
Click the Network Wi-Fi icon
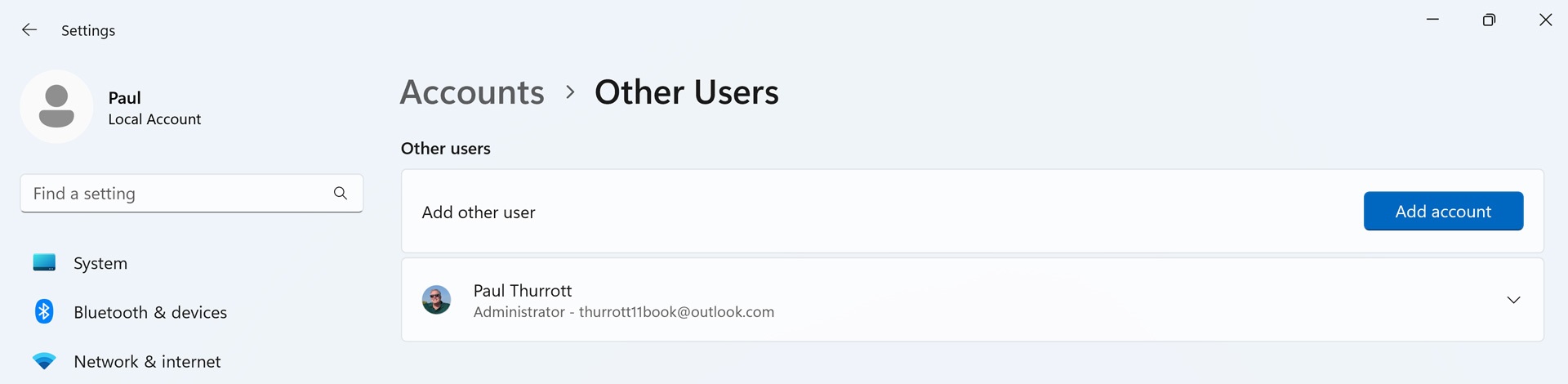[44, 361]
